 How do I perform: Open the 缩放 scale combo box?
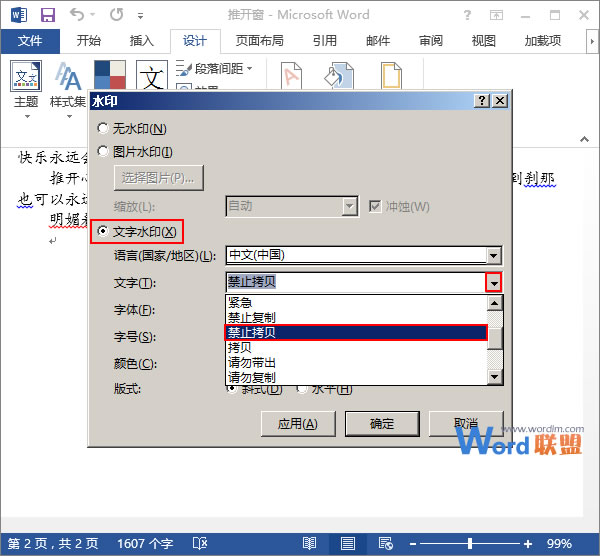tap(292, 207)
